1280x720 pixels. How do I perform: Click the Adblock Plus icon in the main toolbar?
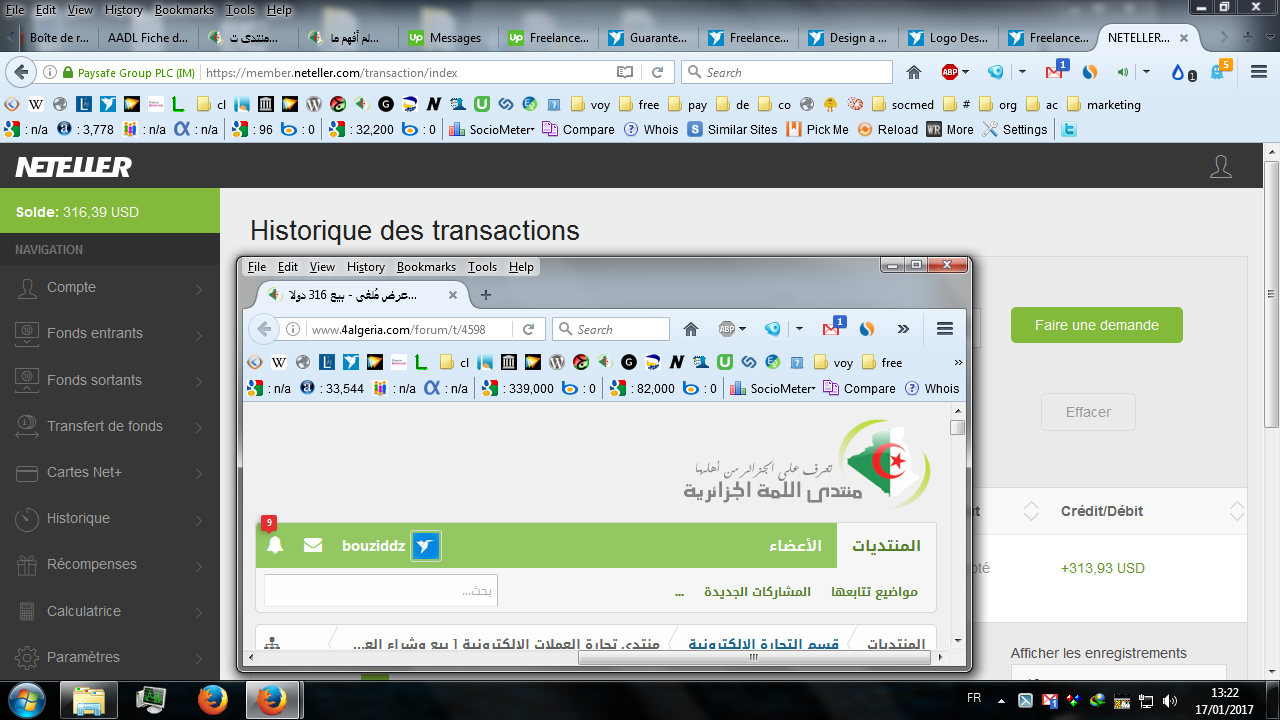click(949, 72)
